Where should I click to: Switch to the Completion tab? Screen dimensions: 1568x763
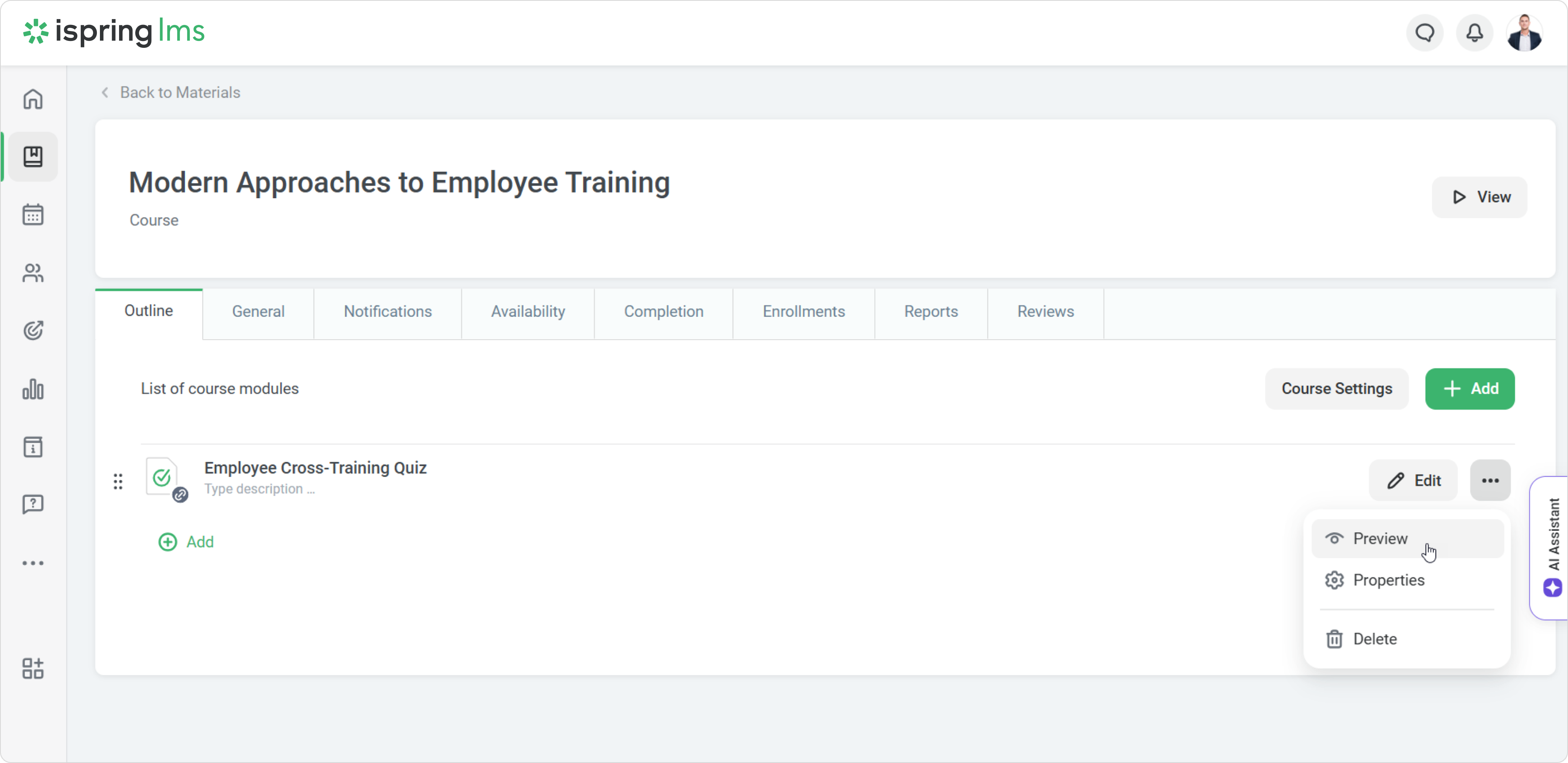click(x=663, y=311)
